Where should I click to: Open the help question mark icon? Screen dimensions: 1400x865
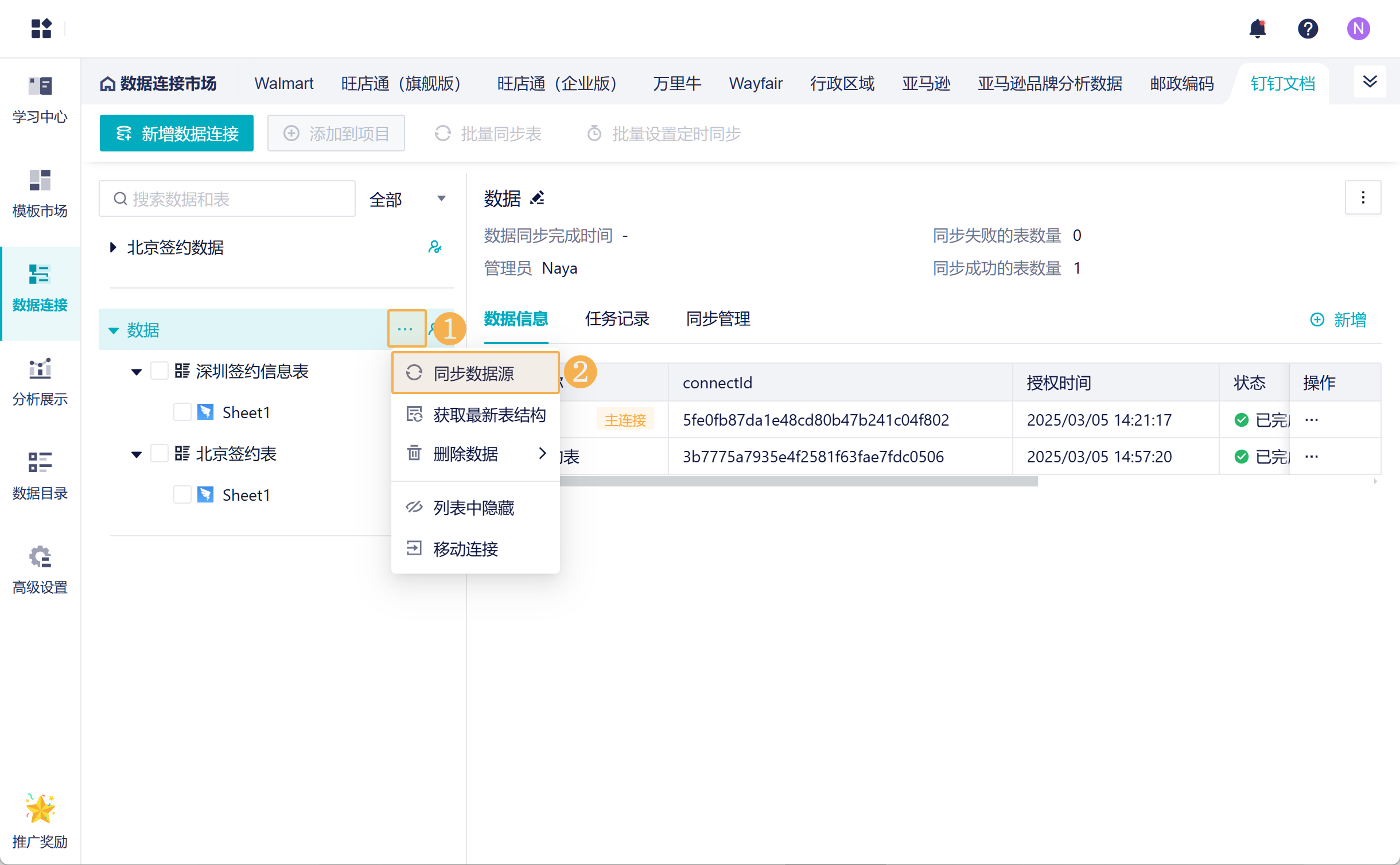point(1308,29)
